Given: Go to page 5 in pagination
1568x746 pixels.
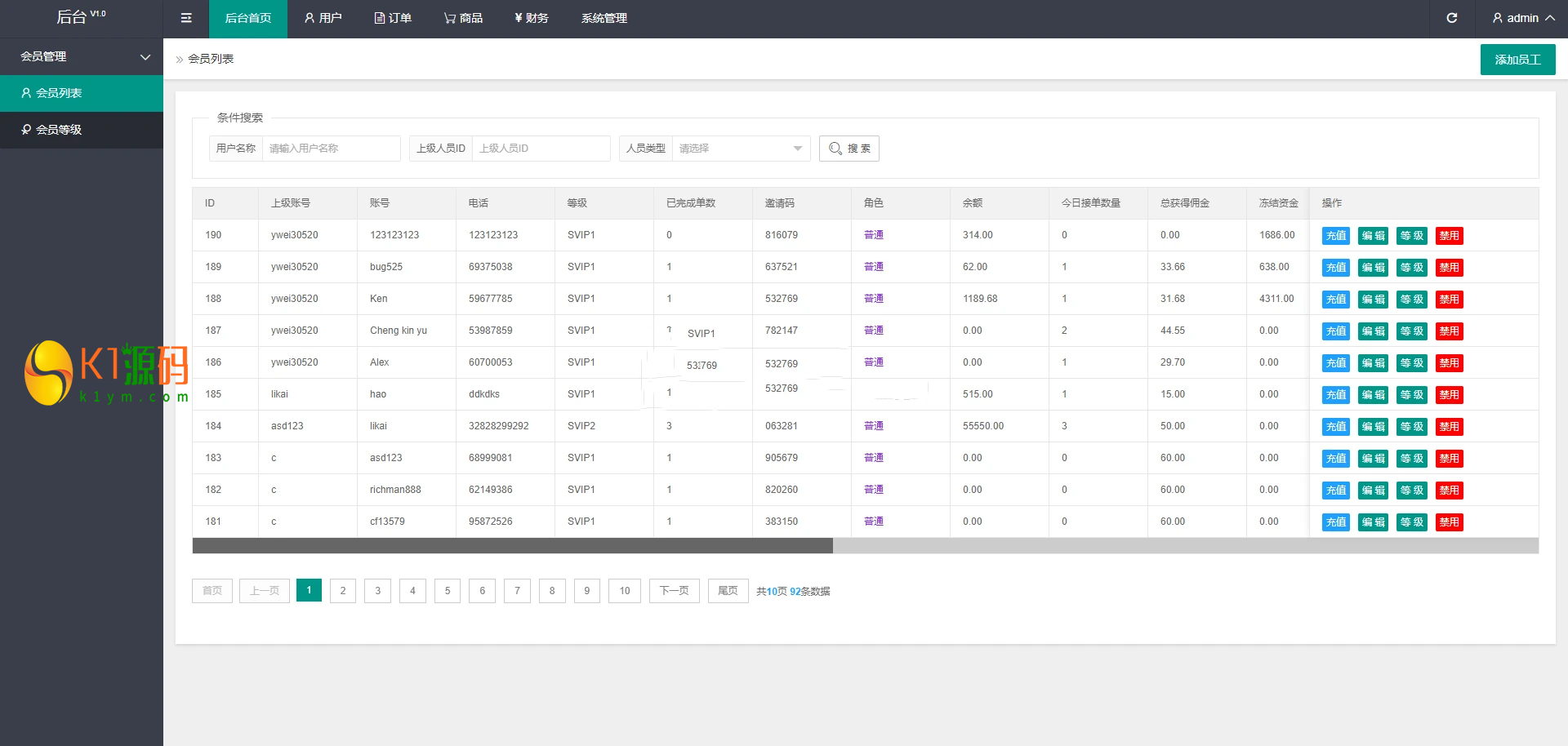Looking at the screenshot, I should click(448, 591).
